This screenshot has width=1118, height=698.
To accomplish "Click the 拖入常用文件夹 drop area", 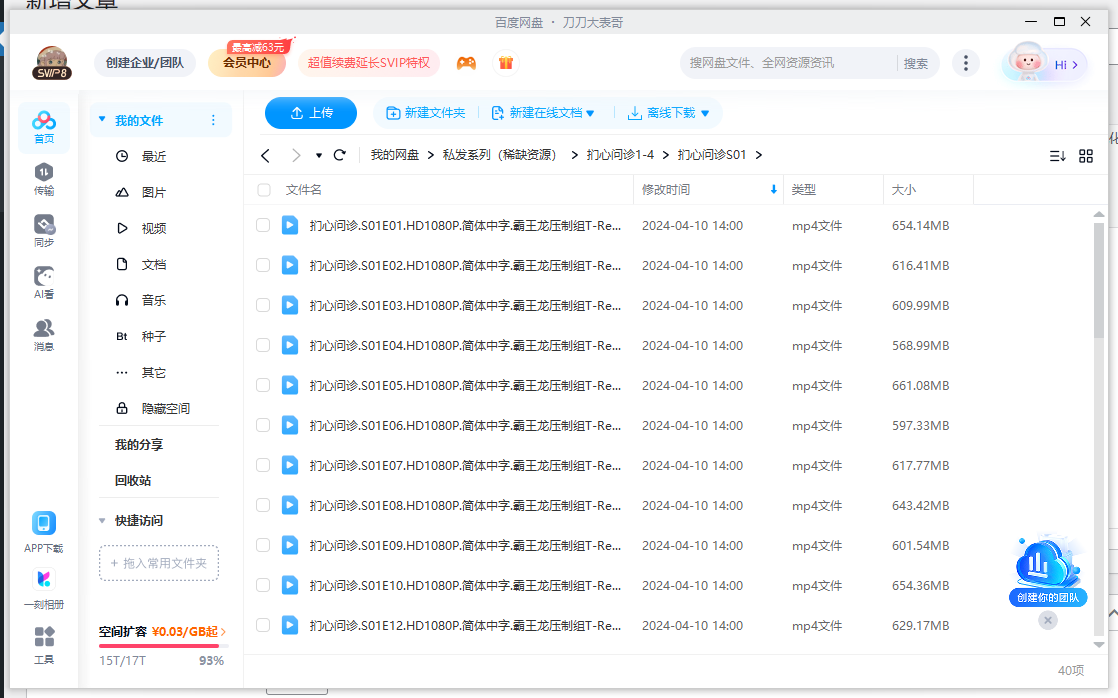I will (158, 563).
